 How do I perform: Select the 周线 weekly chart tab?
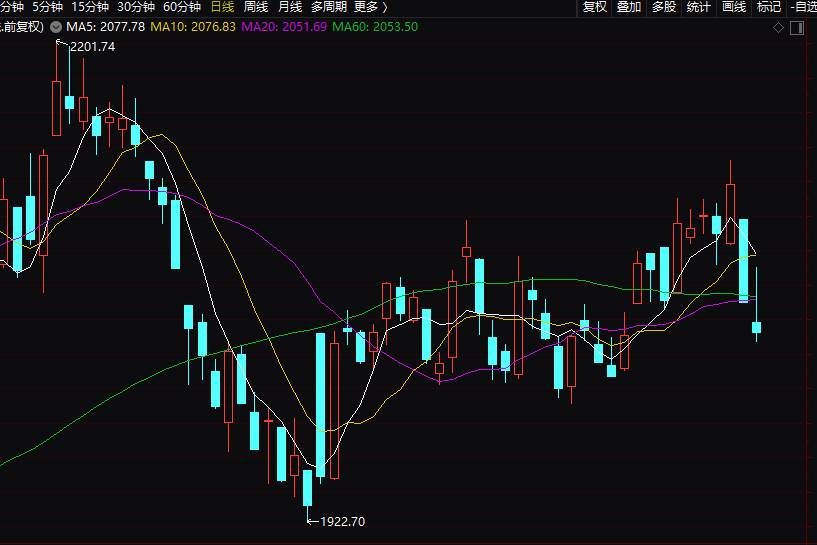click(x=256, y=7)
